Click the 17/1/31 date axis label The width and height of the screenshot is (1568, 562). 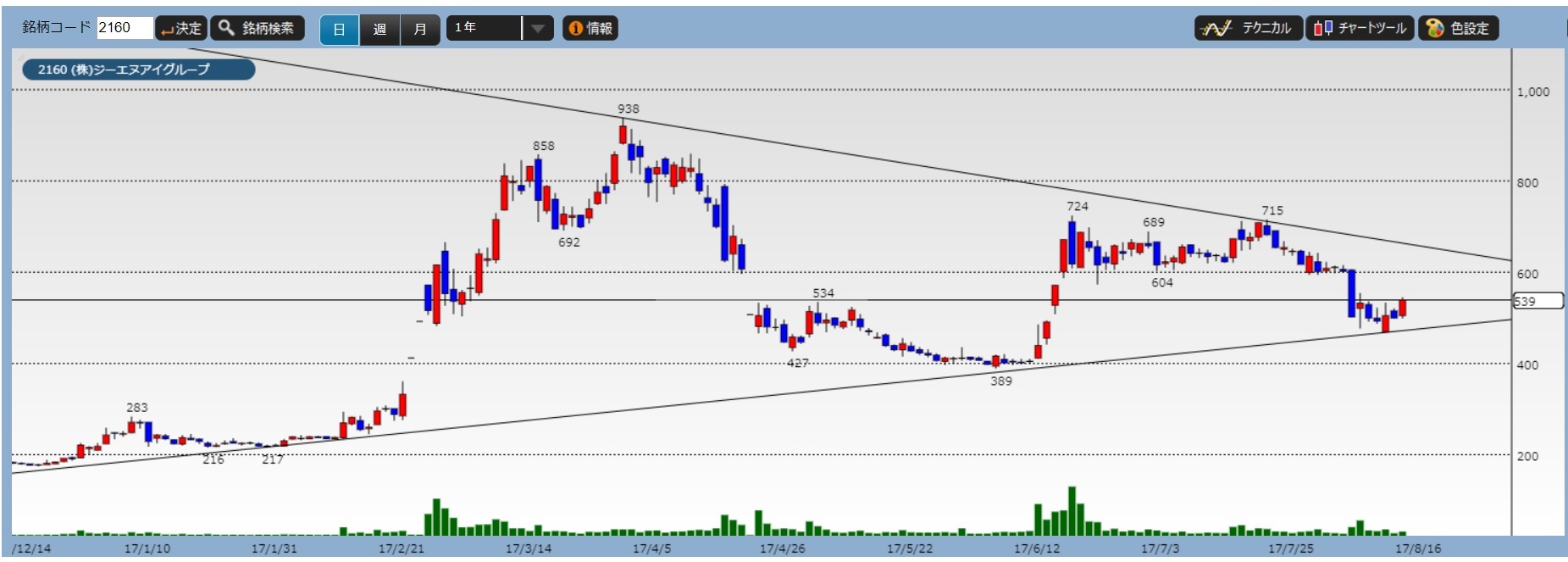[x=274, y=548]
